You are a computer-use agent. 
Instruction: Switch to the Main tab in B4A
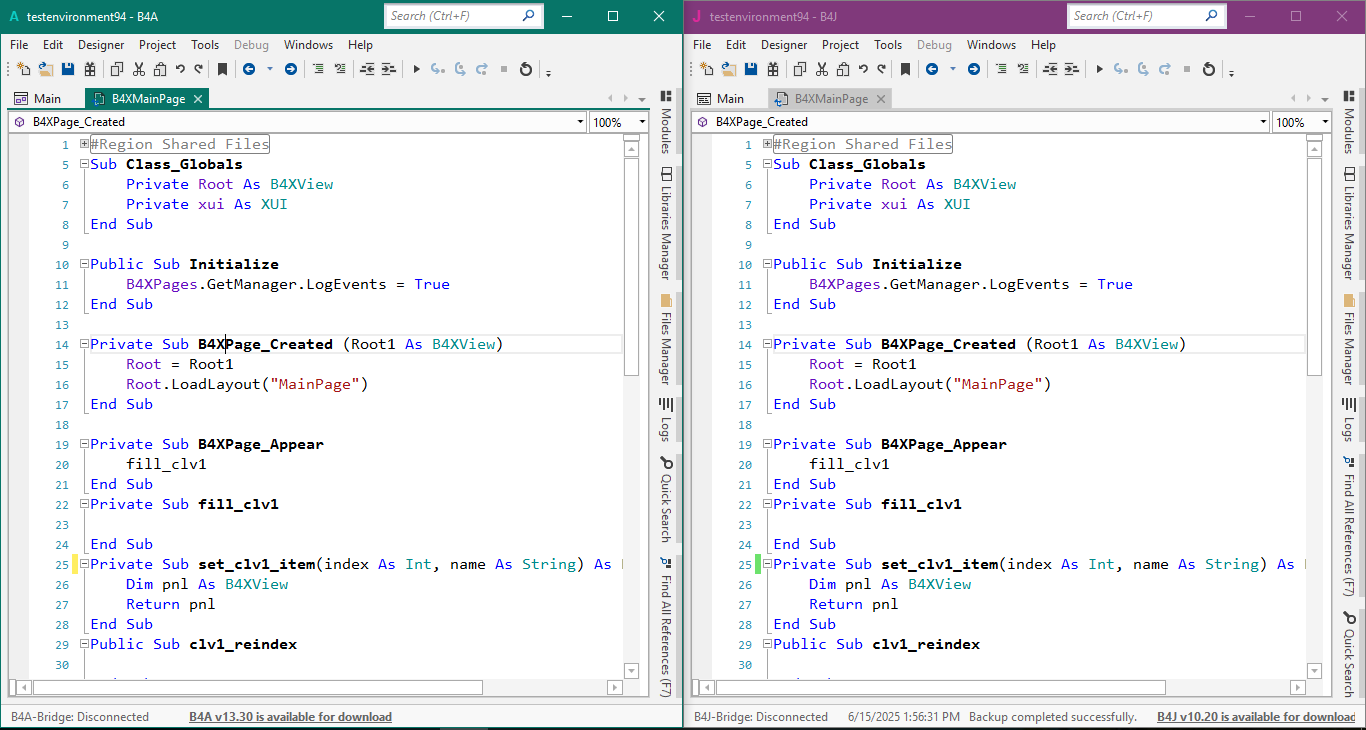[x=45, y=97]
